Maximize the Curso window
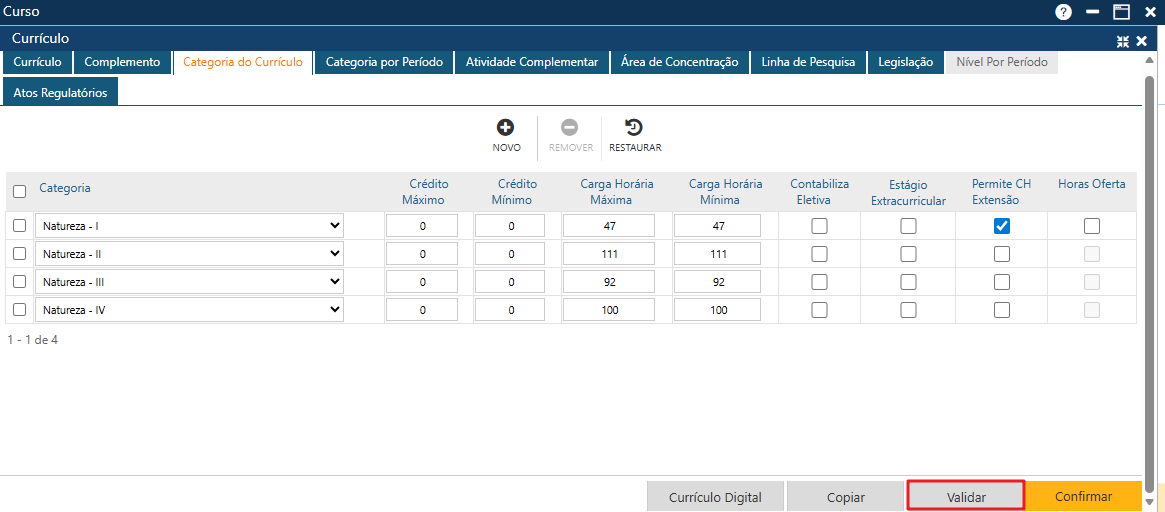Image resolution: width=1165 pixels, height=512 pixels. [x=1121, y=12]
